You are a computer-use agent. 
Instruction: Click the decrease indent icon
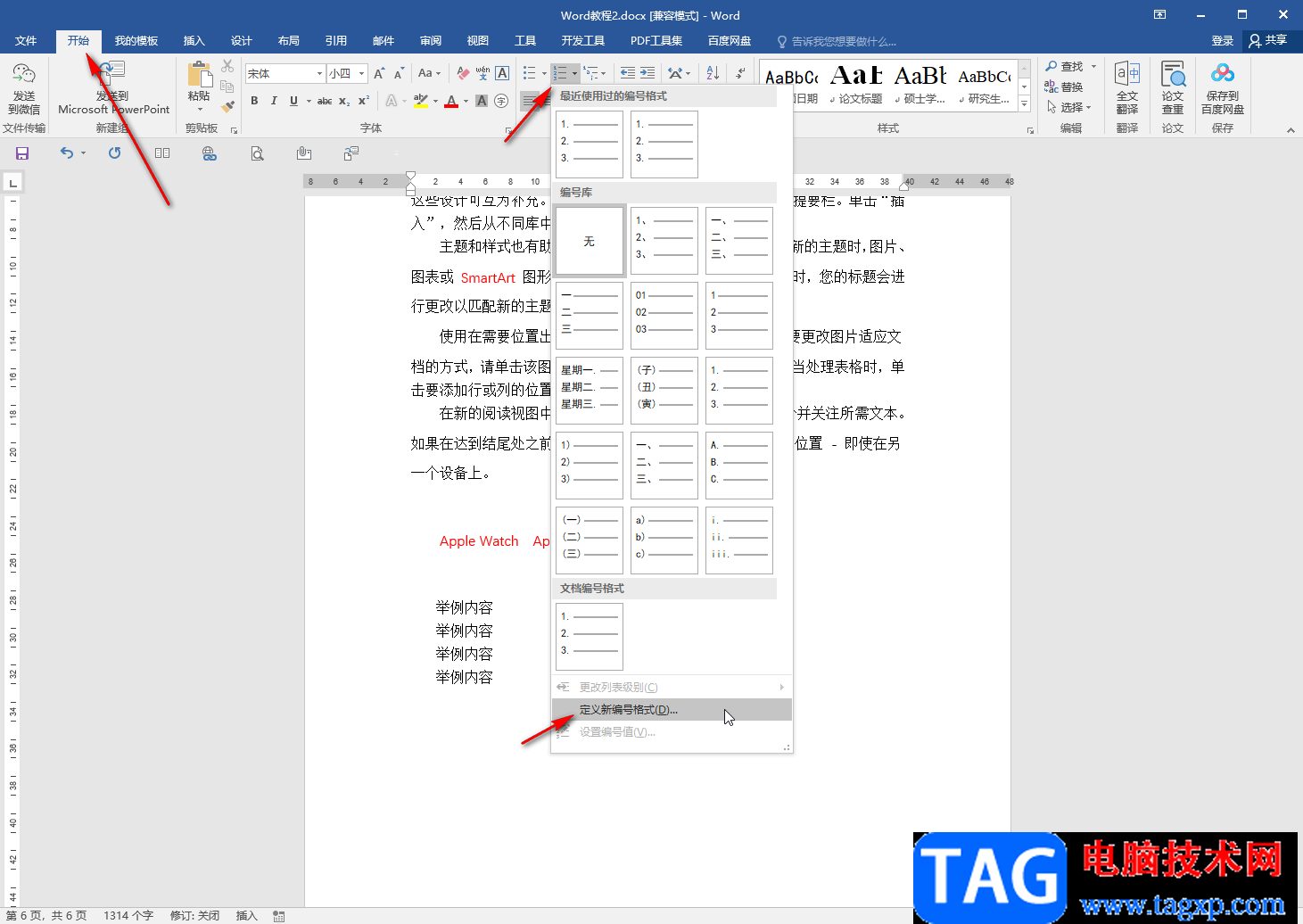click(x=628, y=73)
